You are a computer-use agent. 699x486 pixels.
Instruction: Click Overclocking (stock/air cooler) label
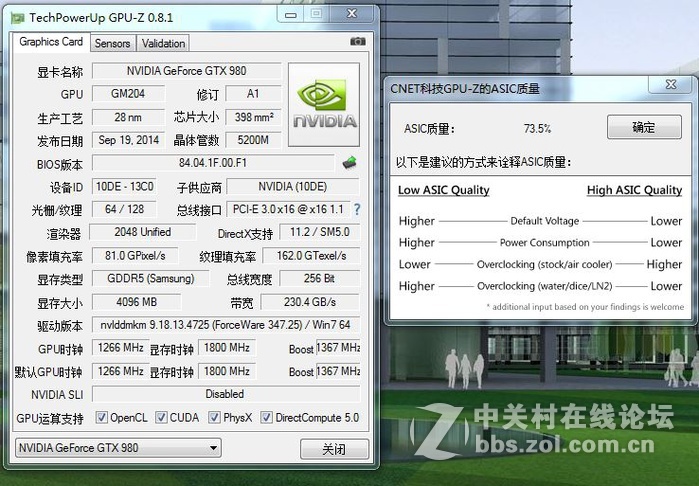click(544, 264)
